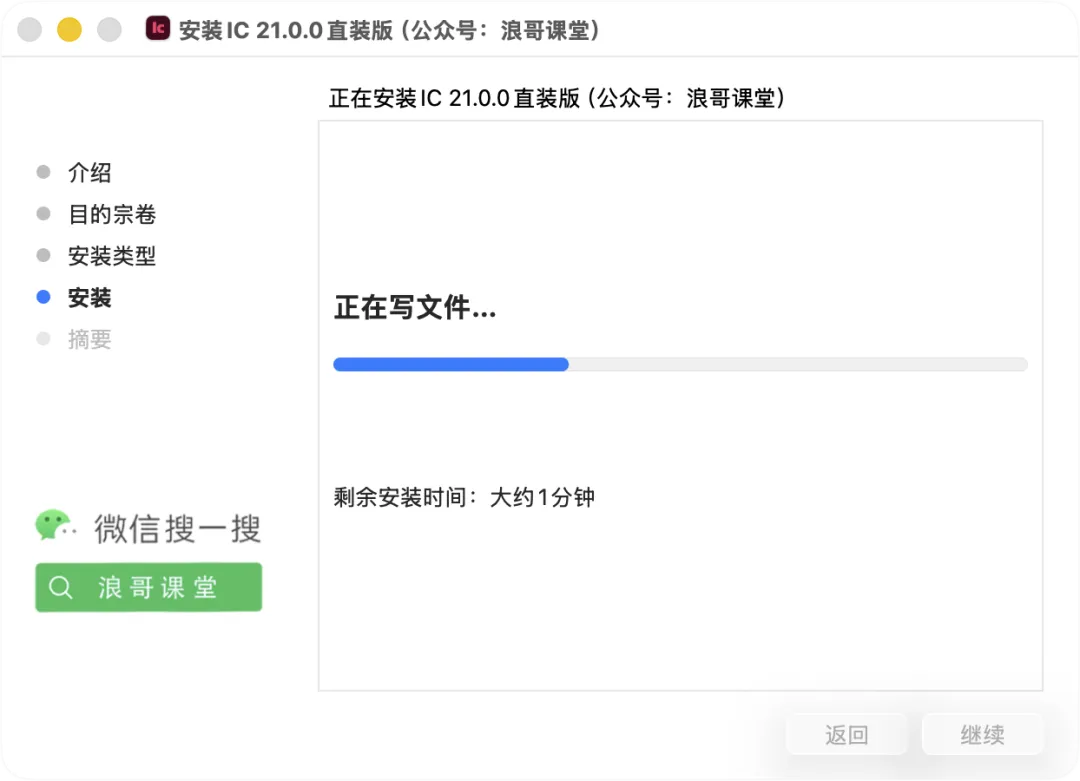Click the gray bullet beside 安装类型

click(43, 256)
